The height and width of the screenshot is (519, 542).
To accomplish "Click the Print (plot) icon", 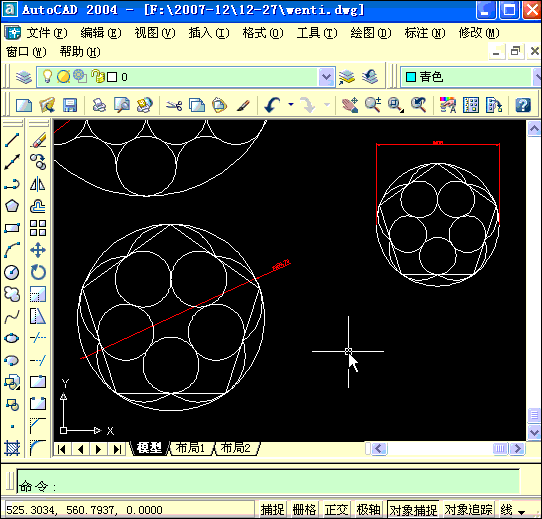I will (x=99, y=105).
